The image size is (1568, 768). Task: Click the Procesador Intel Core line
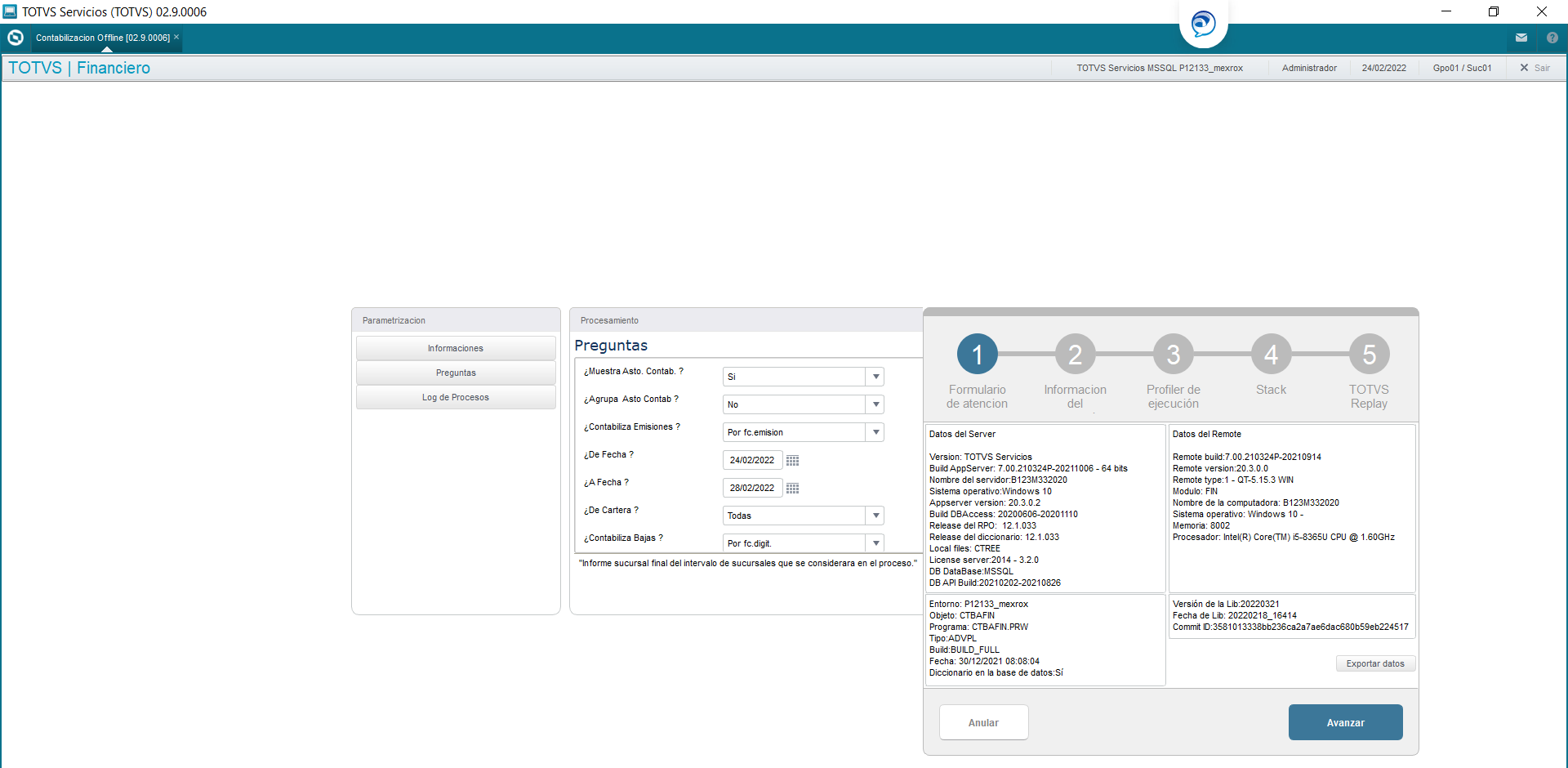[1284, 537]
